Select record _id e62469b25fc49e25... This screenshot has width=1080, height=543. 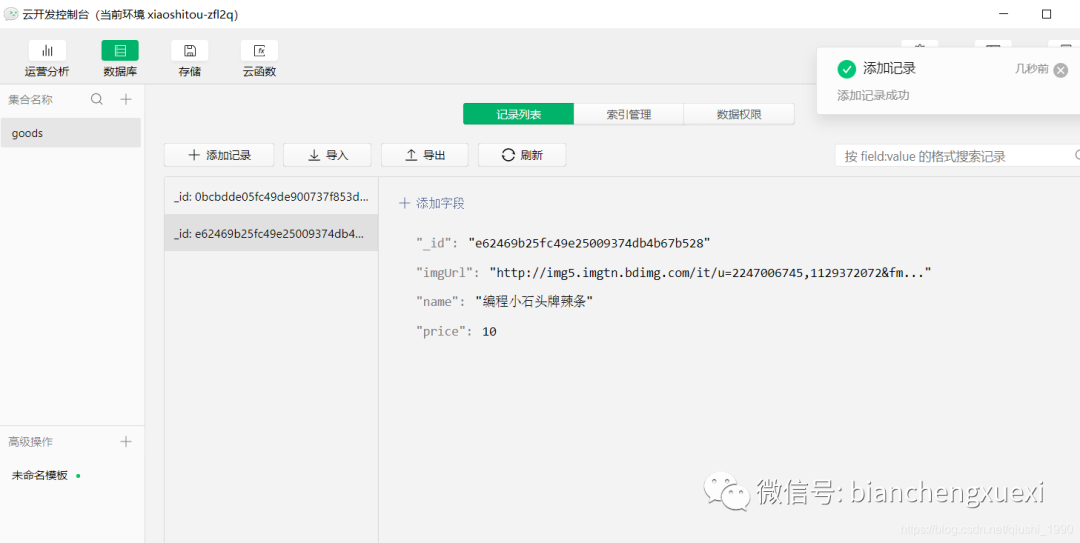click(271, 233)
